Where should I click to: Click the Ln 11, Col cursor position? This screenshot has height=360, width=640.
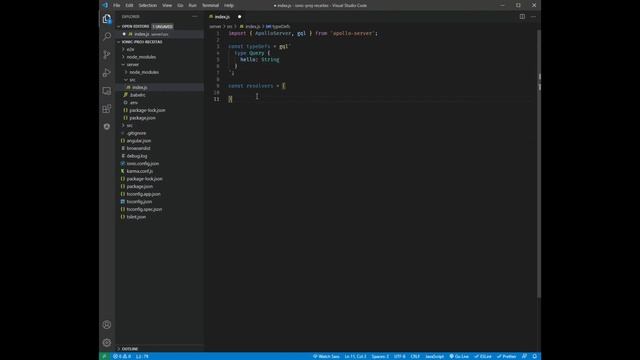coord(355,356)
